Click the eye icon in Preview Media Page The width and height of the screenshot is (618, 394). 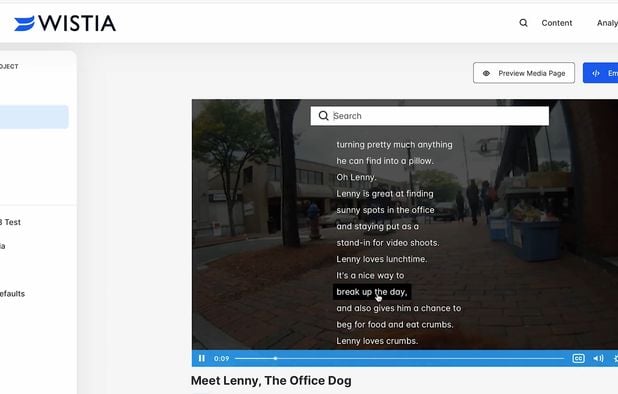point(486,73)
